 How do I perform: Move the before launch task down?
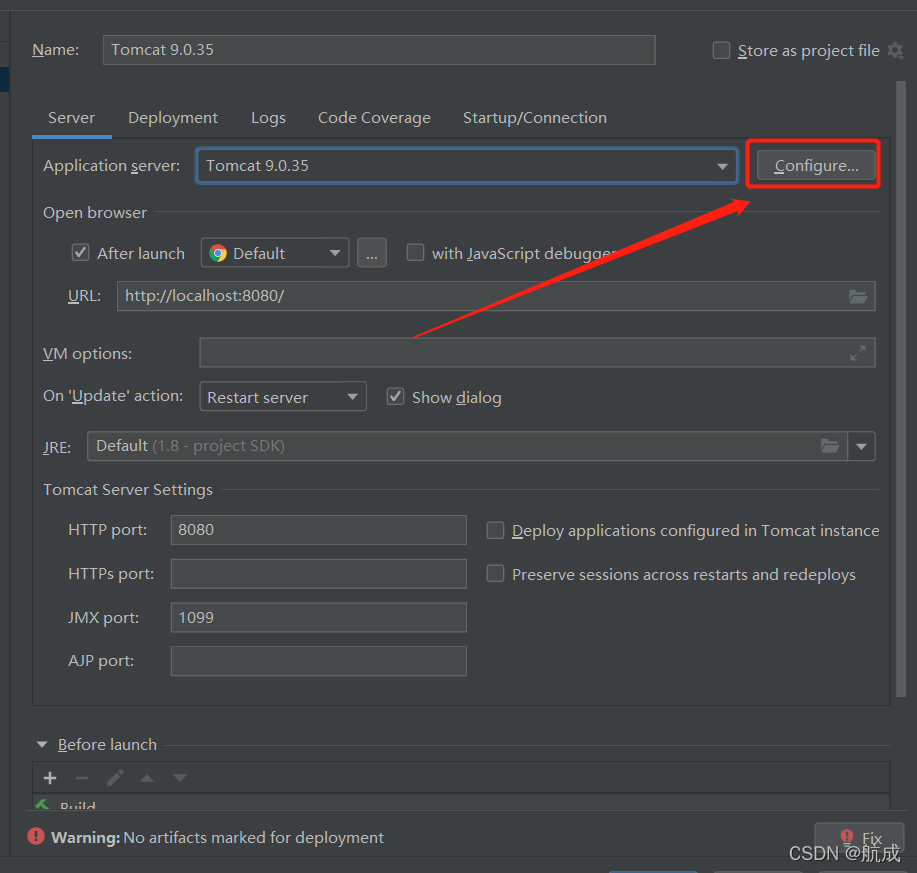click(180, 778)
